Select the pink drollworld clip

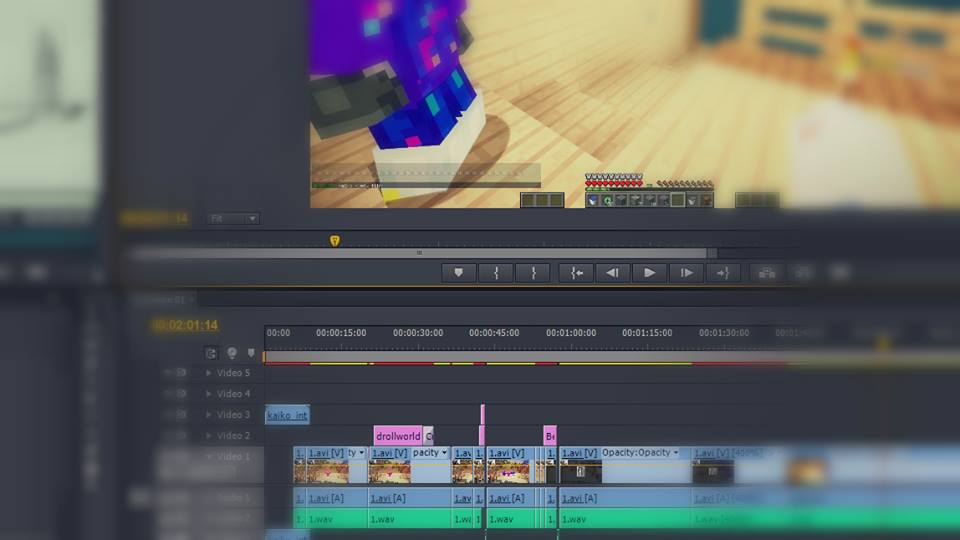coord(398,436)
